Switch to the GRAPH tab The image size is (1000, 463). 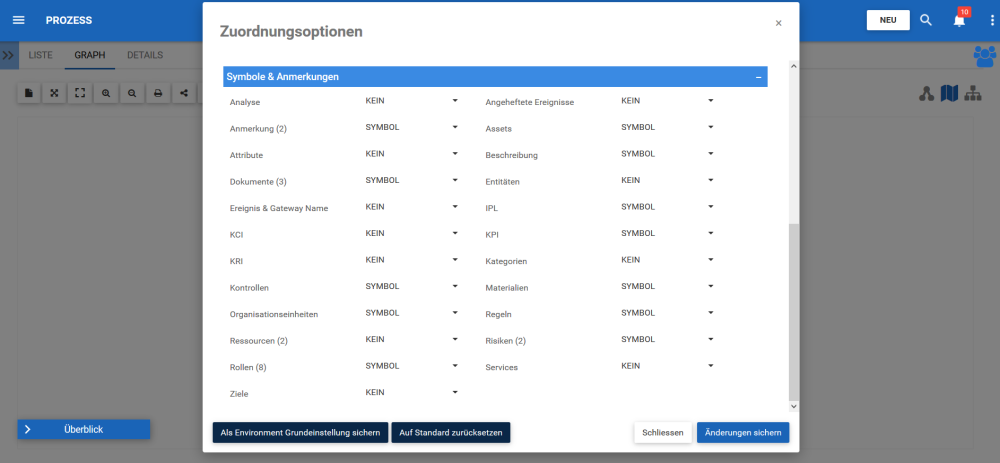(90, 55)
